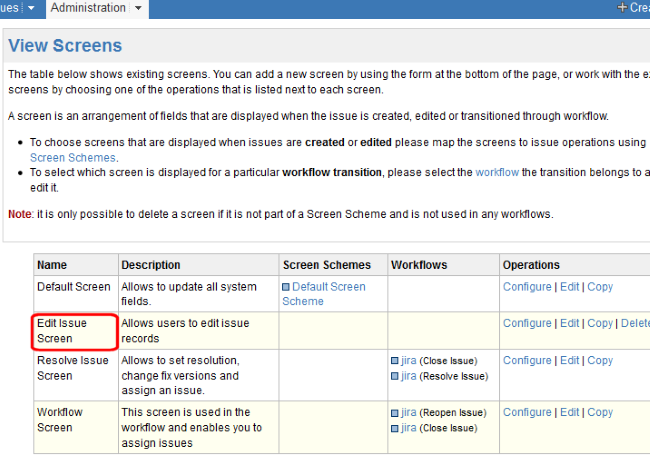Image resolution: width=650 pixels, height=457 pixels.
Task: Click the Default Screen Scheme square icon
Action: (286, 287)
